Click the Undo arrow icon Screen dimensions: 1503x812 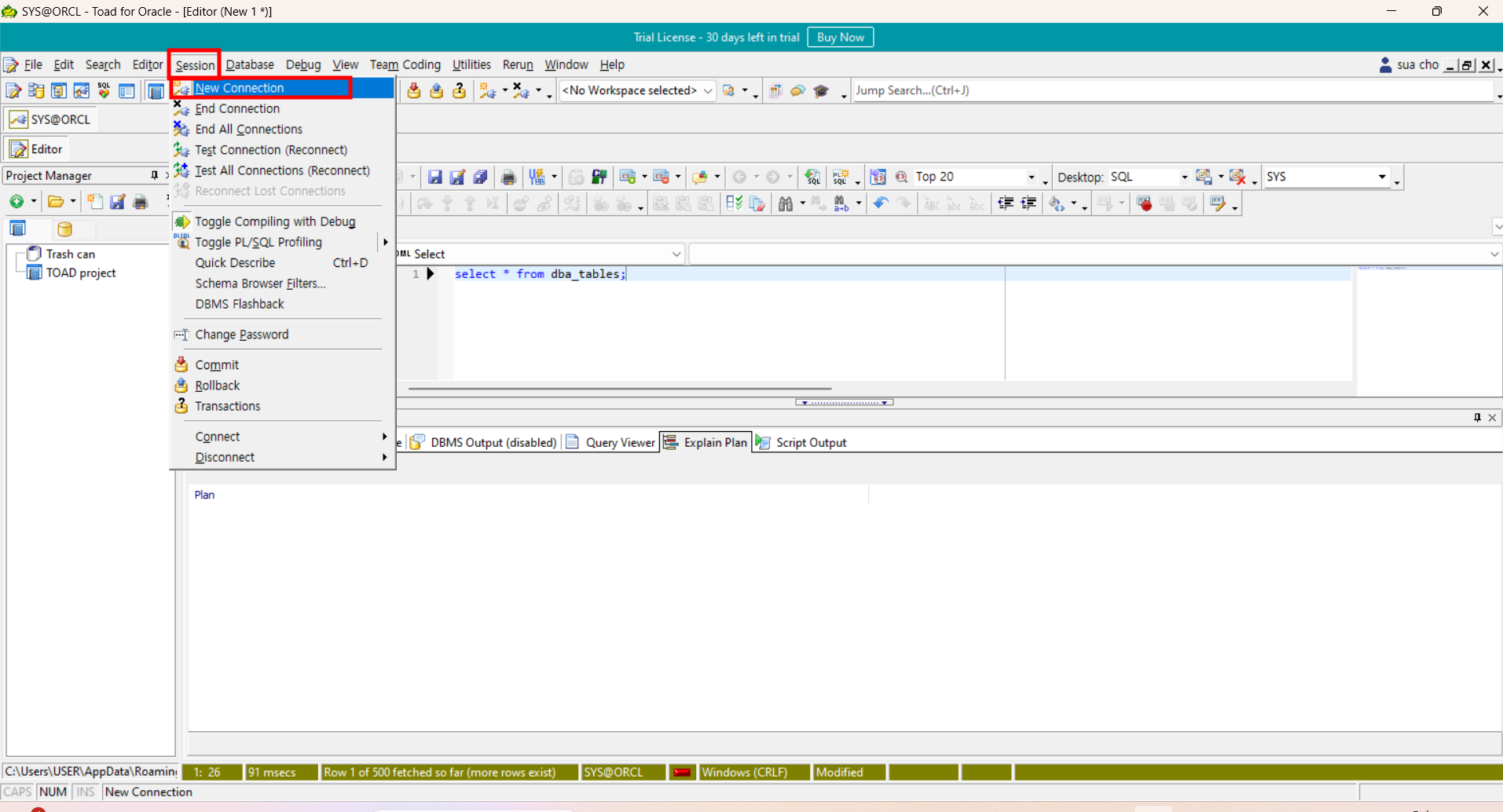881,204
